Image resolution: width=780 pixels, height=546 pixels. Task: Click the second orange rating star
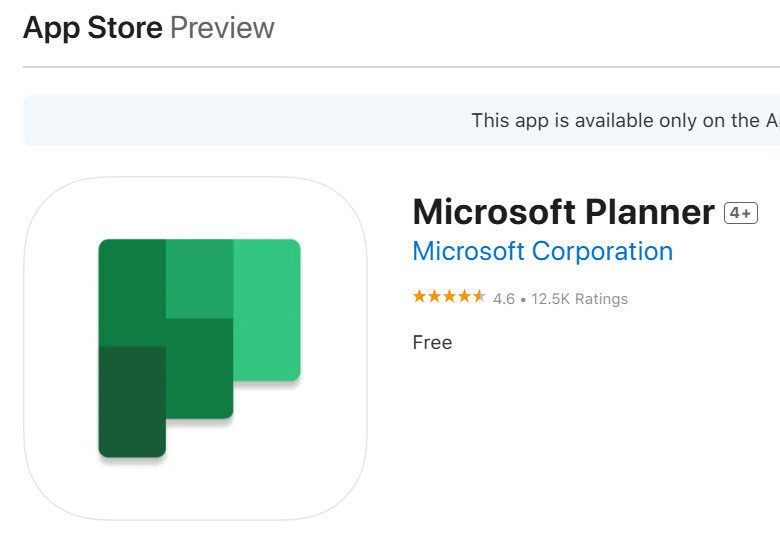[434, 297]
